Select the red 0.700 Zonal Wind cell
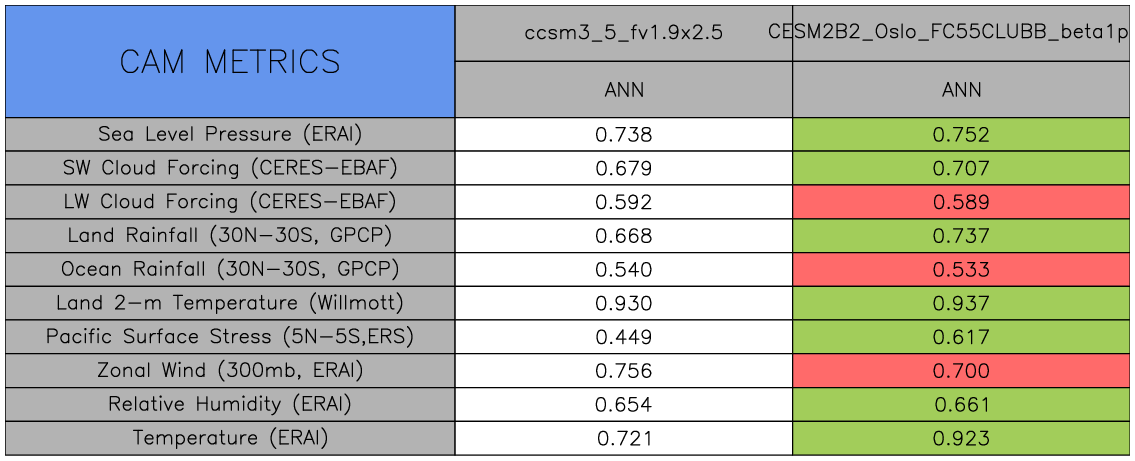 [x=961, y=371]
